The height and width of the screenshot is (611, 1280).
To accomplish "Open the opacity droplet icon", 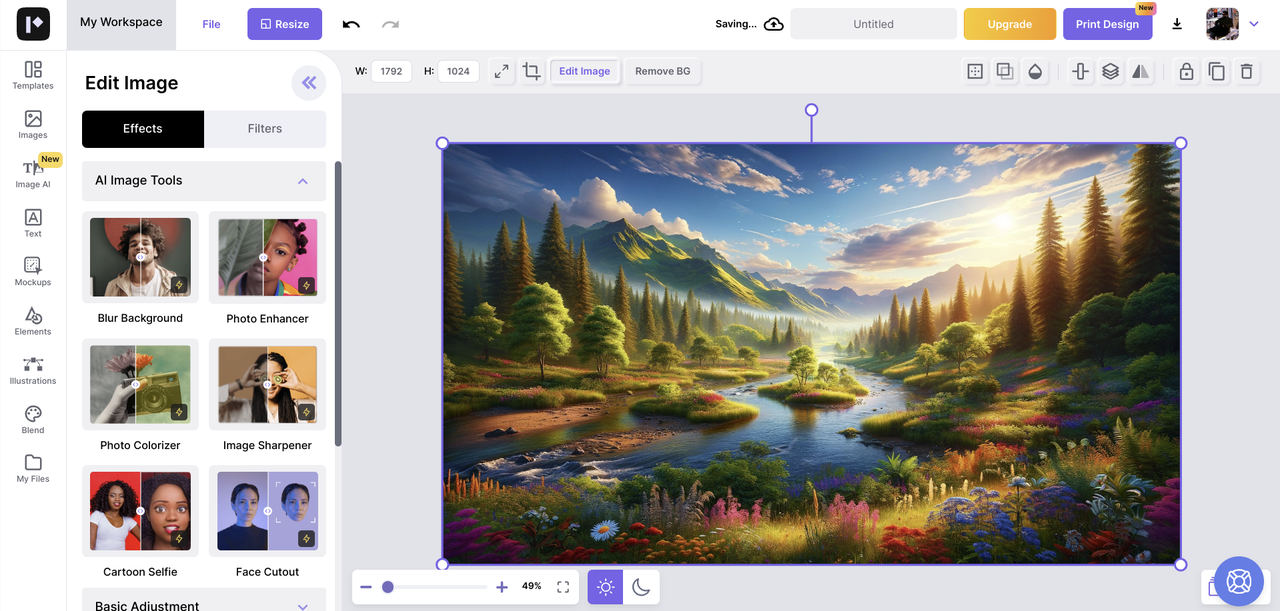I will coord(1035,71).
